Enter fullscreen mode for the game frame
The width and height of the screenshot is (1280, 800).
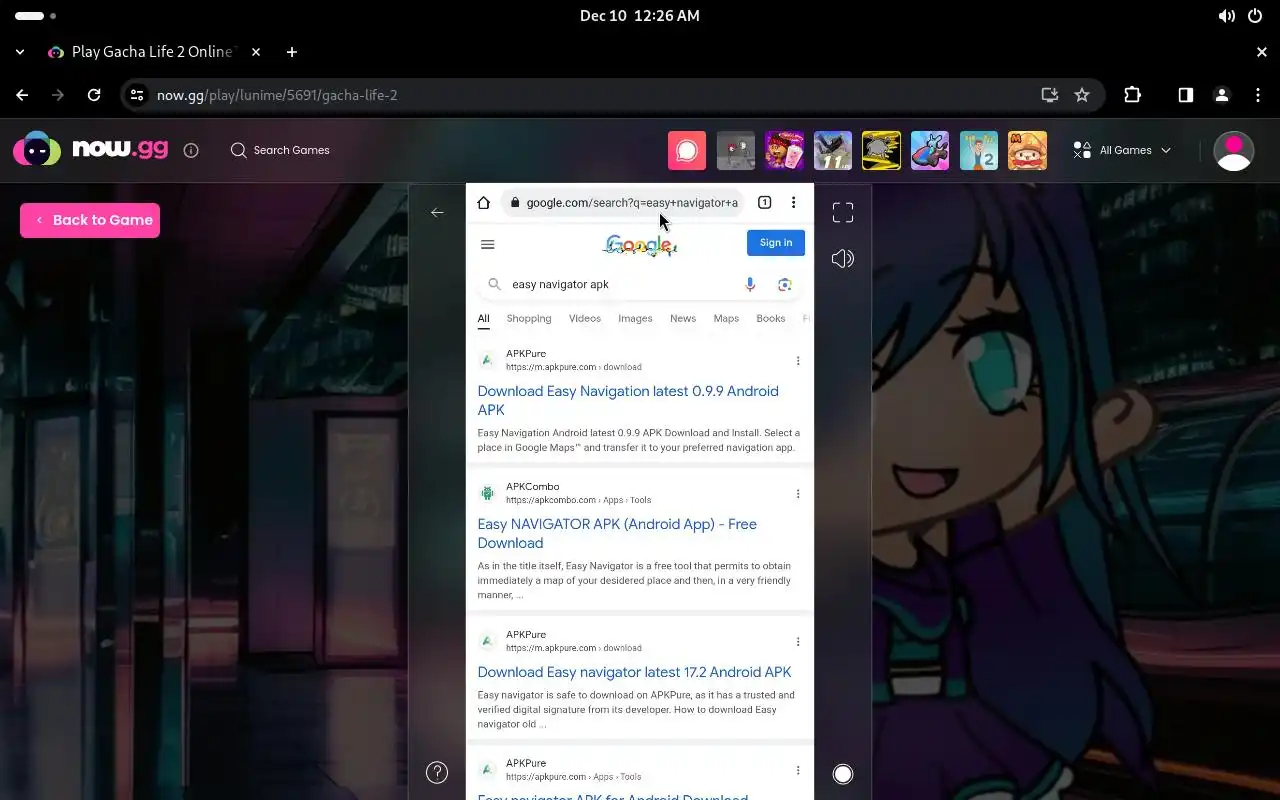click(x=843, y=212)
